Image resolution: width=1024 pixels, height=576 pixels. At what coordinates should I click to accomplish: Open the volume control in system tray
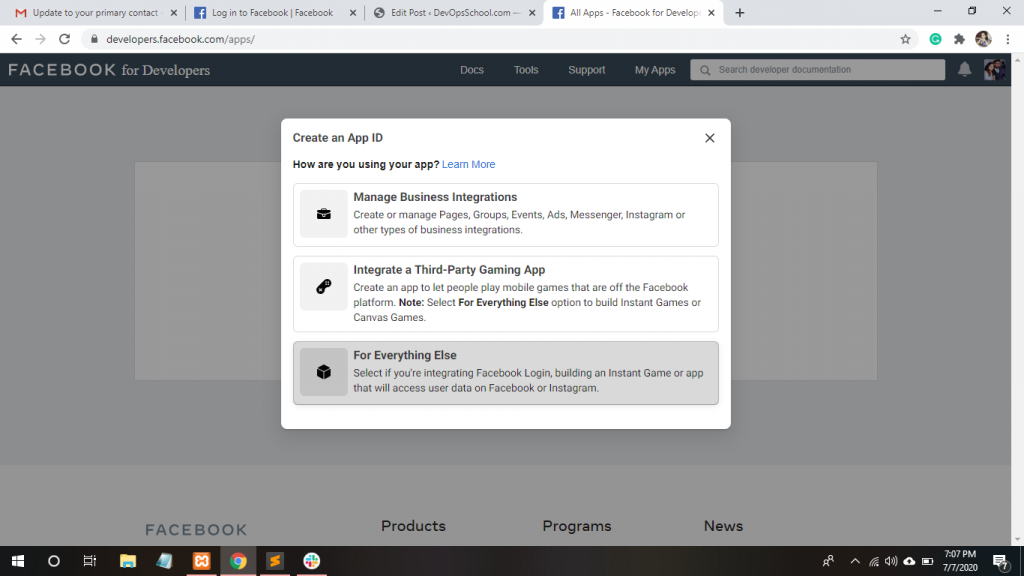click(891, 561)
